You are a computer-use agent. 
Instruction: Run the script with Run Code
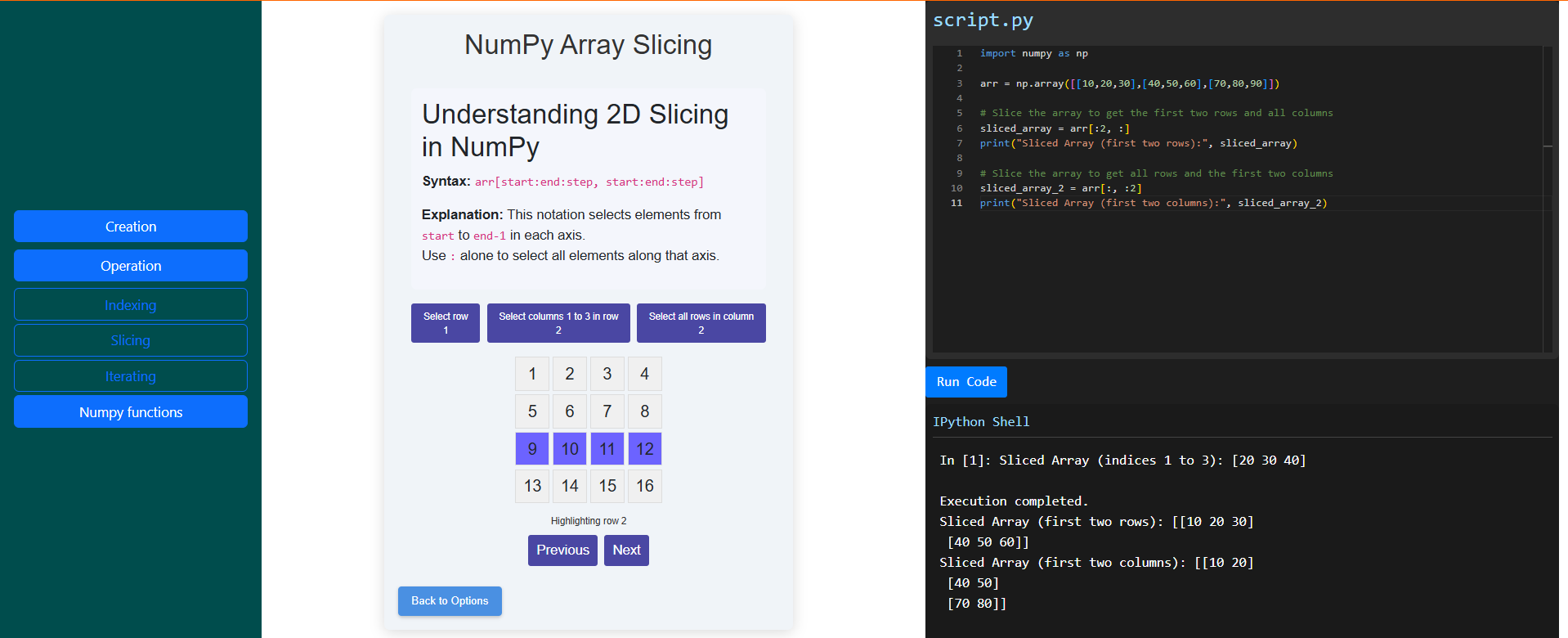point(966,382)
